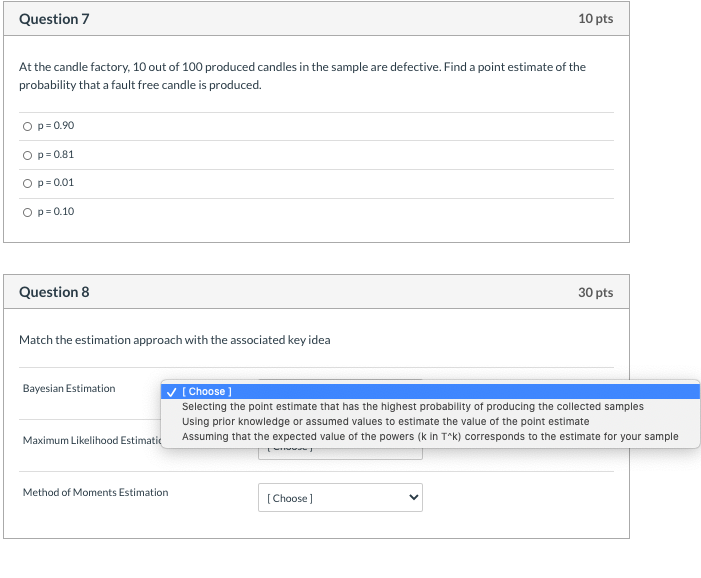Choose 'Assuming that the expected value of powers' option
Viewport: 701px width, 578px height.
(x=430, y=436)
